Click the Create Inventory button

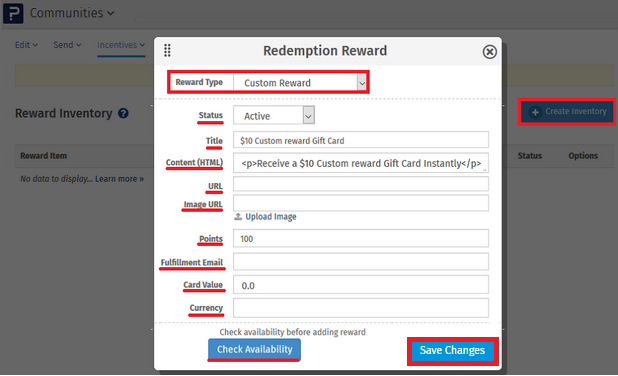click(567, 112)
